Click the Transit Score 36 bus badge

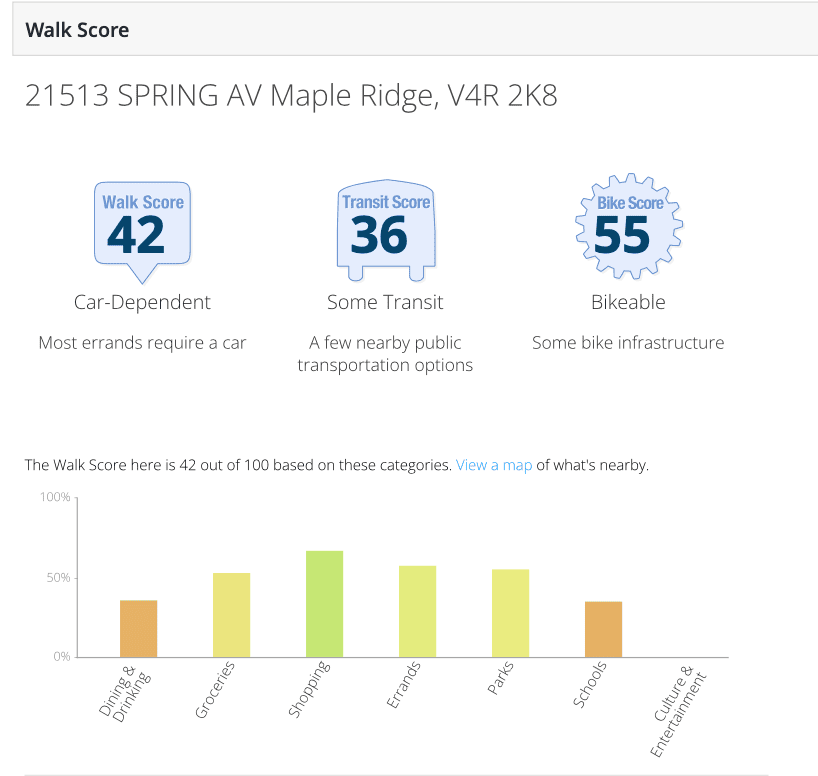pos(386,230)
